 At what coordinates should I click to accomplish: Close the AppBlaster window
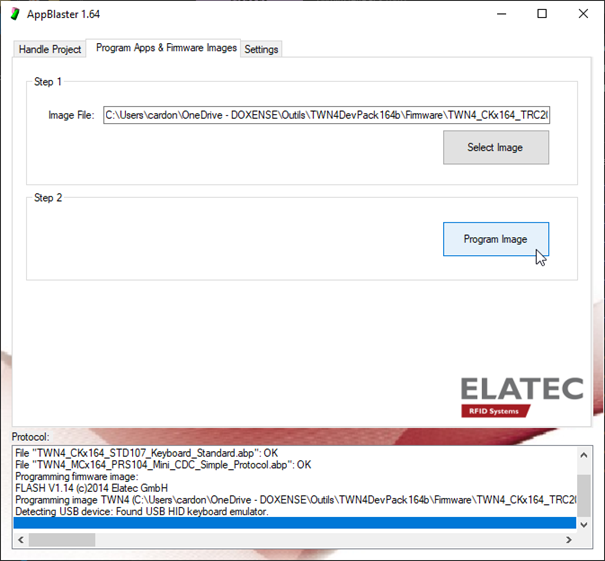583,14
